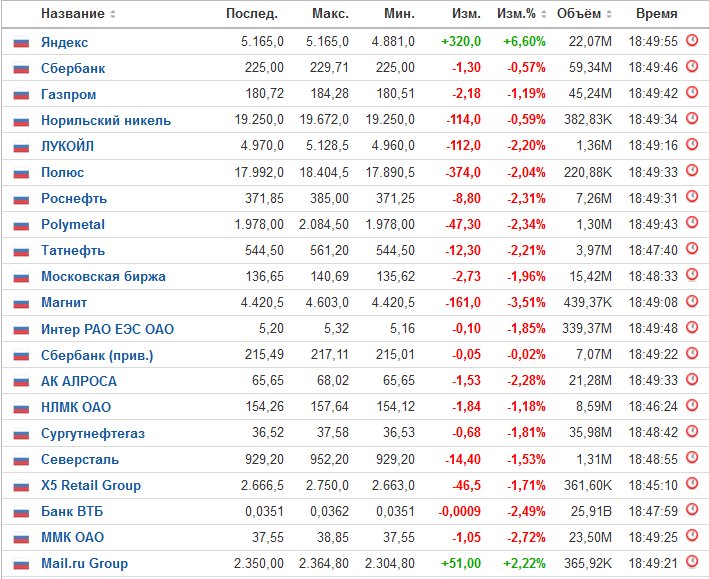Open the Сбербанк ordinary share link
Screen dimensions: 709x579
[x=73, y=68]
